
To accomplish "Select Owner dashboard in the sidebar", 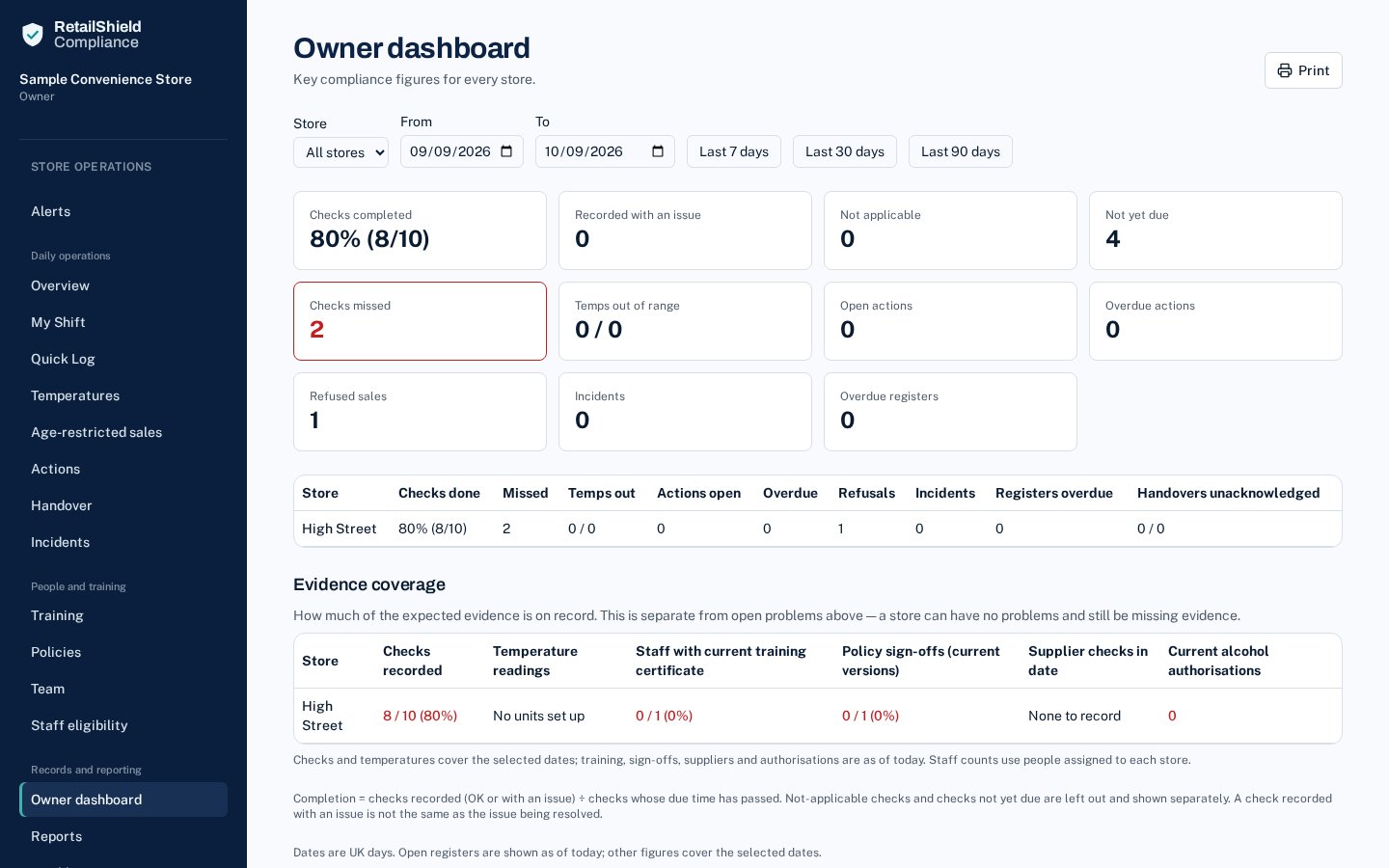I will [x=123, y=800].
